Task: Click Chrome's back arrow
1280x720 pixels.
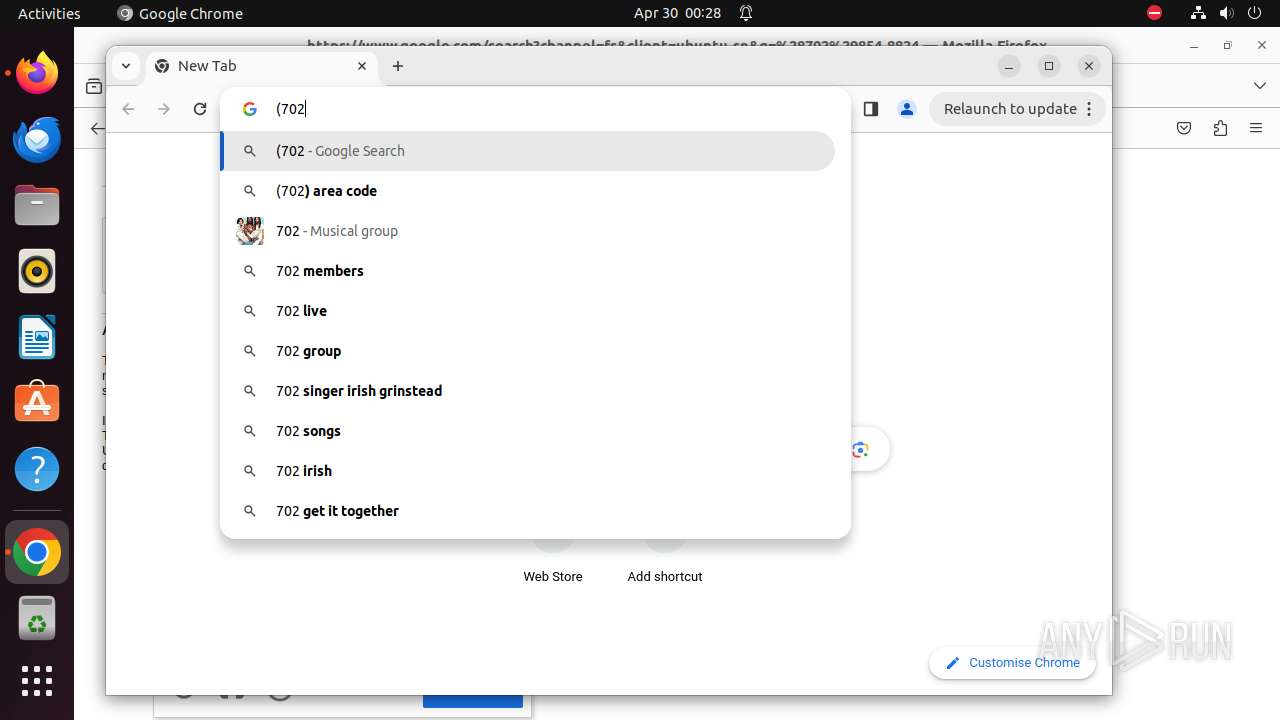Action: click(x=128, y=109)
